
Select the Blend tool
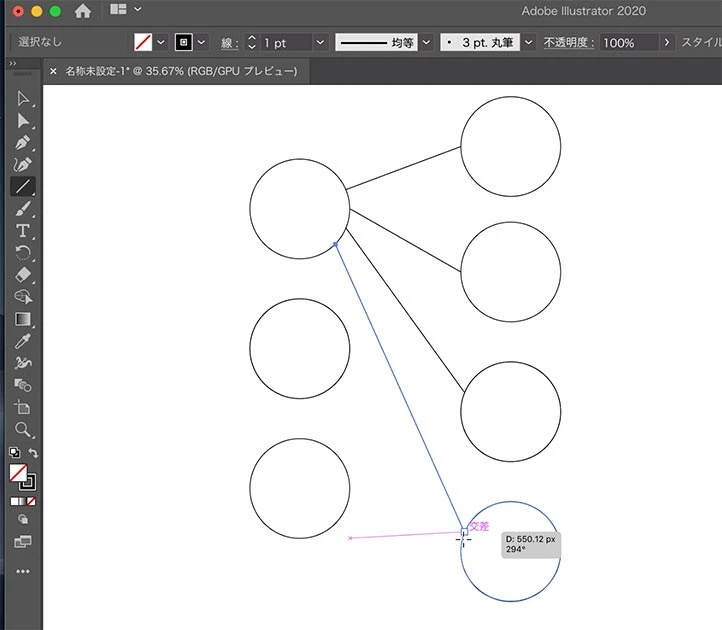(x=23, y=385)
